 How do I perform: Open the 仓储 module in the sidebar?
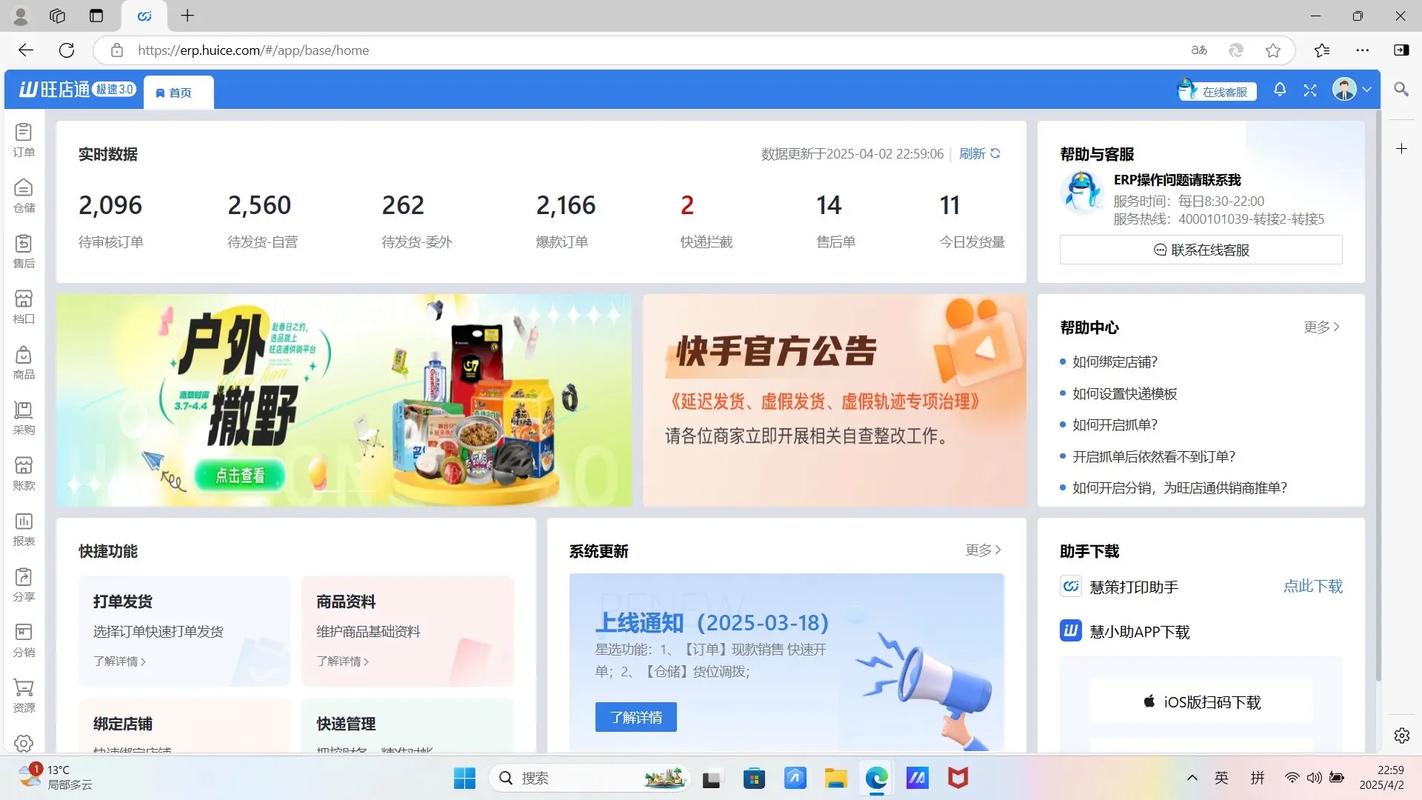(23, 196)
